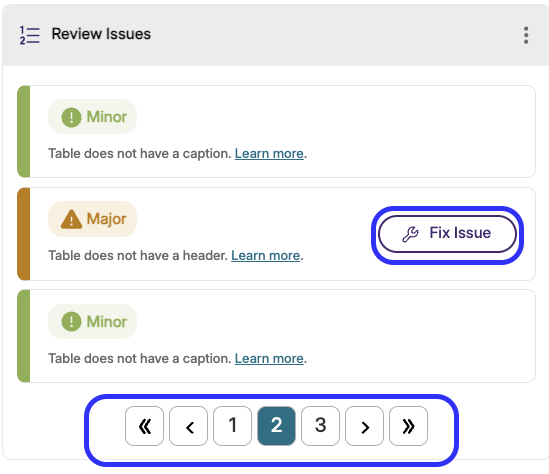Click the orange warning triangle icon
Screen dimensions: 549x474
click(71, 219)
